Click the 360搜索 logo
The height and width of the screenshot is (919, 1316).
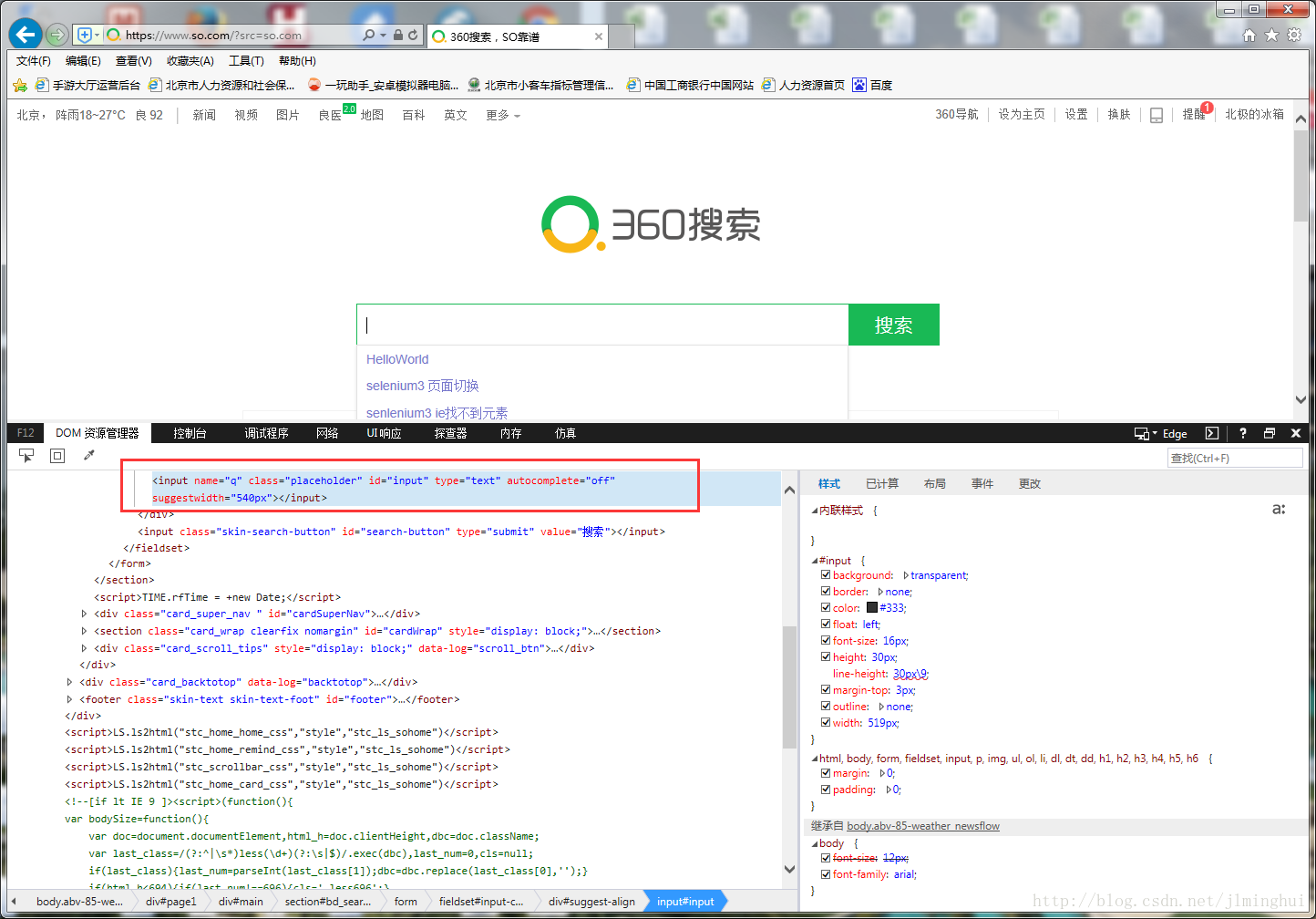(651, 224)
